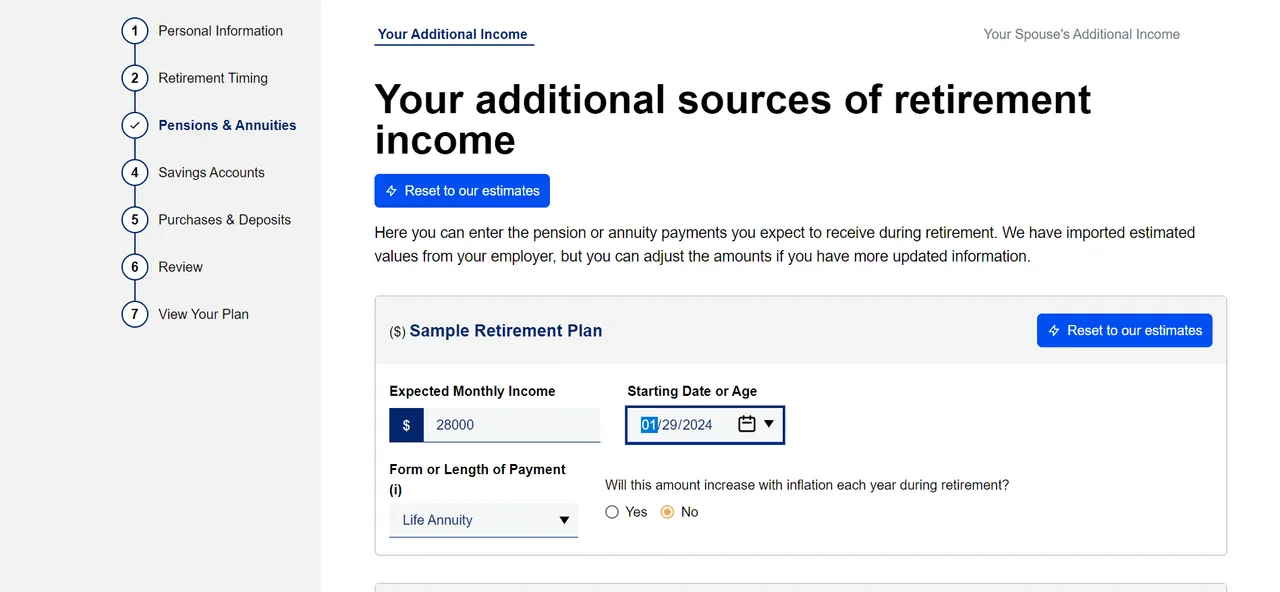Select the Yes radio button for inflation increase
Image resolution: width=1280 pixels, height=592 pixels.
coord(611,511)
